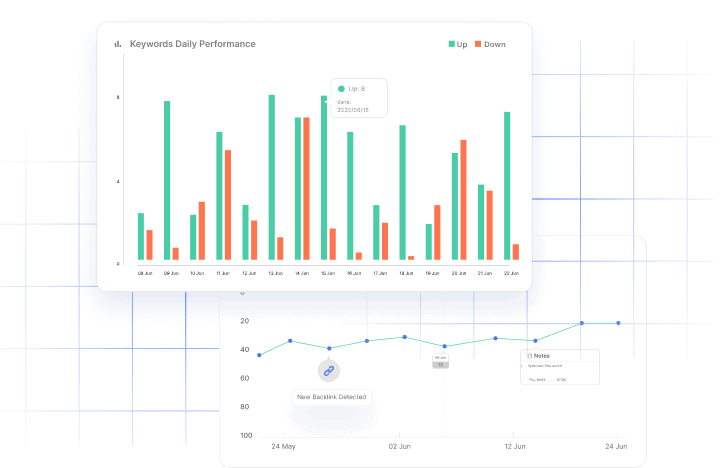726x468 pixels.
Task: Select the orange Down bar for 10 Jun
Action: click(202, 231)
